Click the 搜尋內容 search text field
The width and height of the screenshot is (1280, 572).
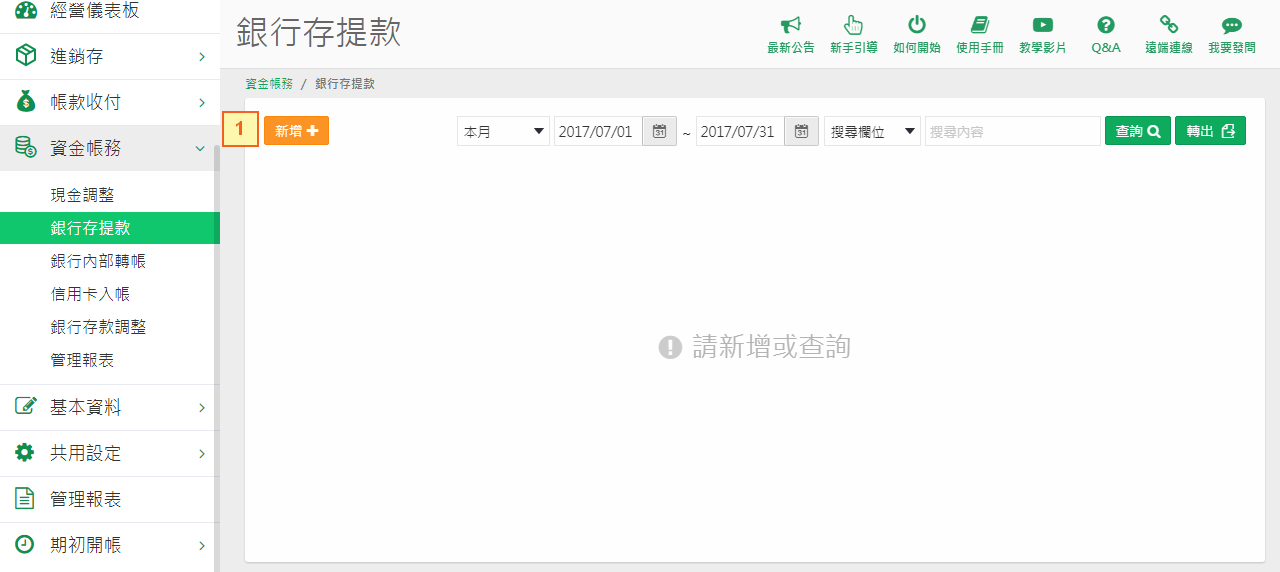coord(1012,131)
